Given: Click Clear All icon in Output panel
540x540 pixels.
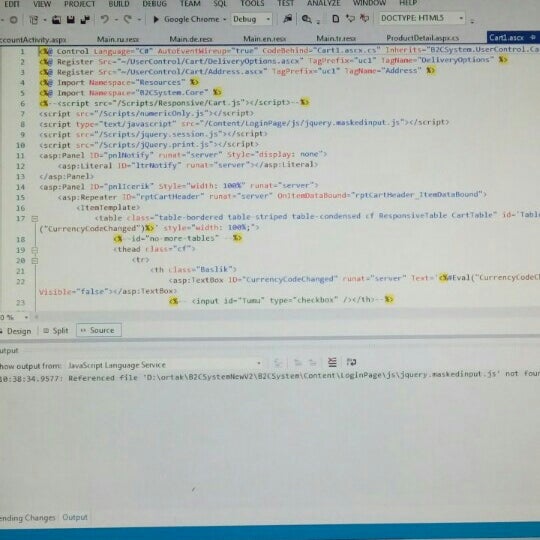Looking at the screenshot, I should click(332, 362).
